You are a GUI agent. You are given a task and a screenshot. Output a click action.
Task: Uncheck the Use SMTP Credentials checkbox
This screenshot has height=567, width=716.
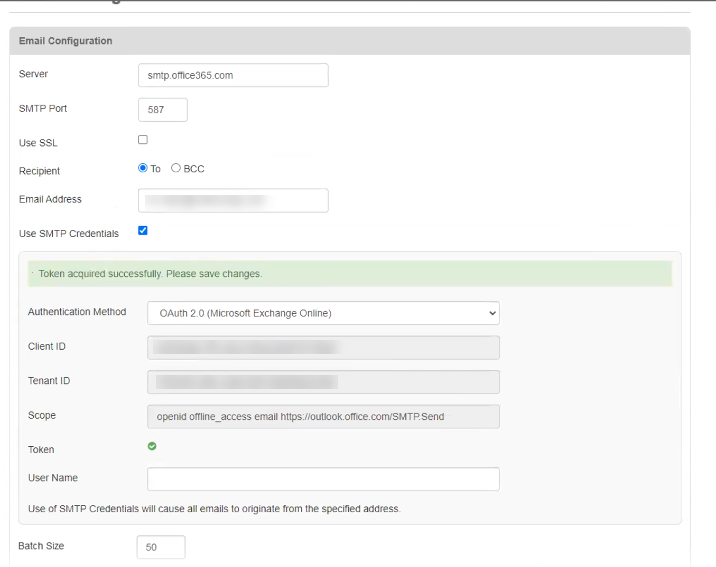pos(142,231)
